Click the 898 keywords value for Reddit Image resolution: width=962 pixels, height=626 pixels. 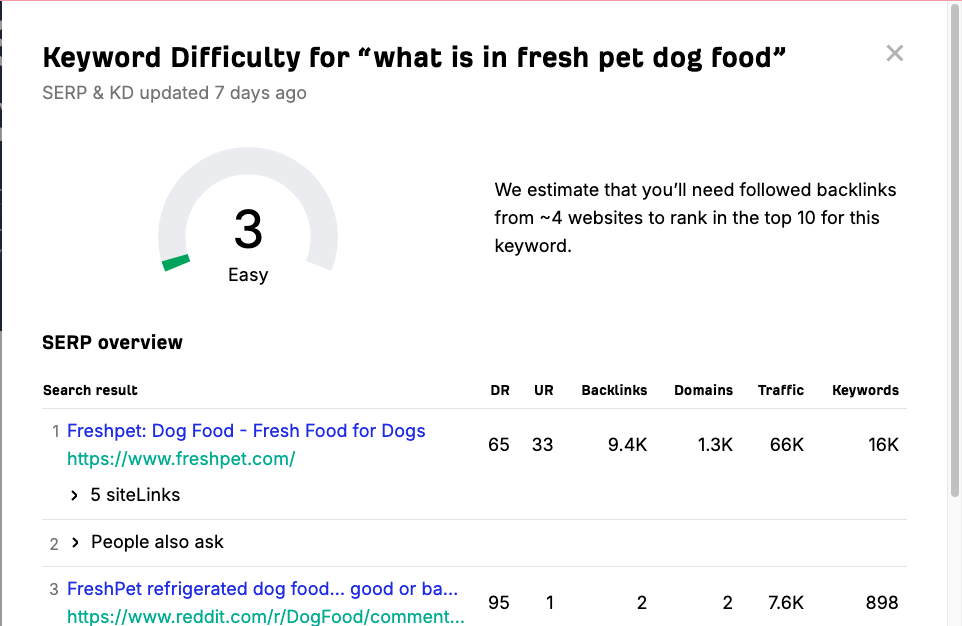[881, 602]
